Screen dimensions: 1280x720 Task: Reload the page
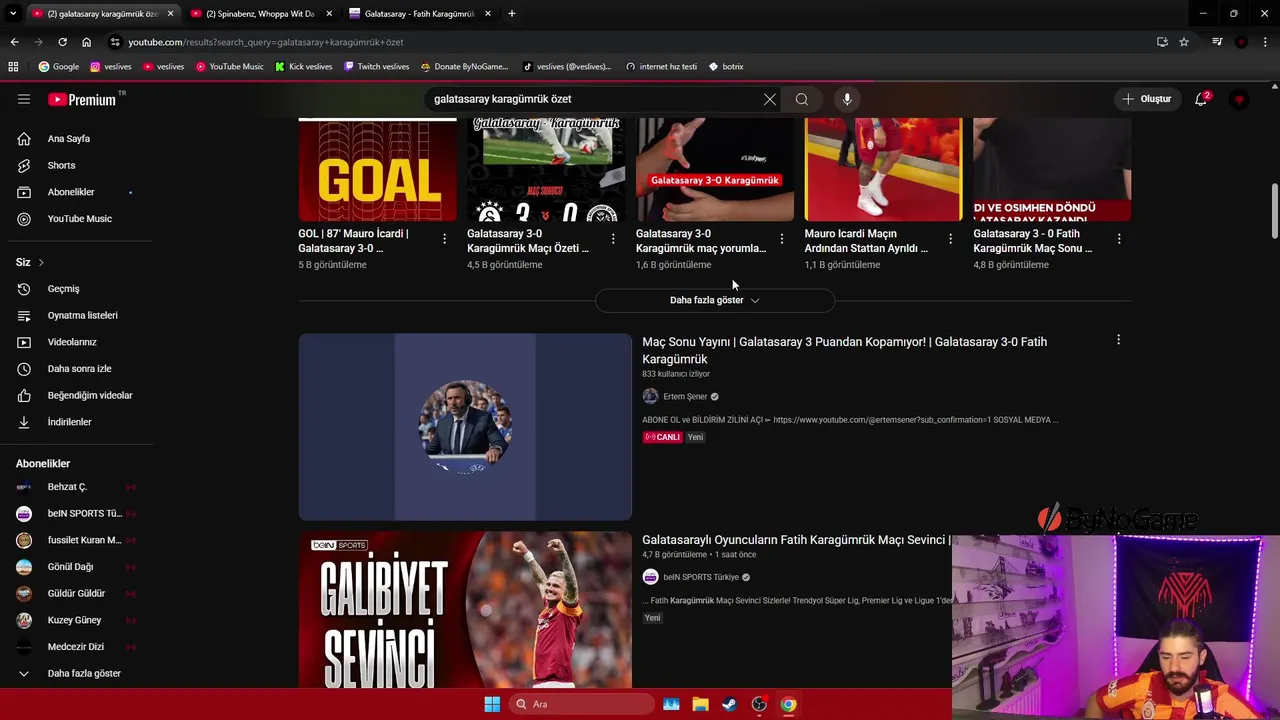coord(62,42)
